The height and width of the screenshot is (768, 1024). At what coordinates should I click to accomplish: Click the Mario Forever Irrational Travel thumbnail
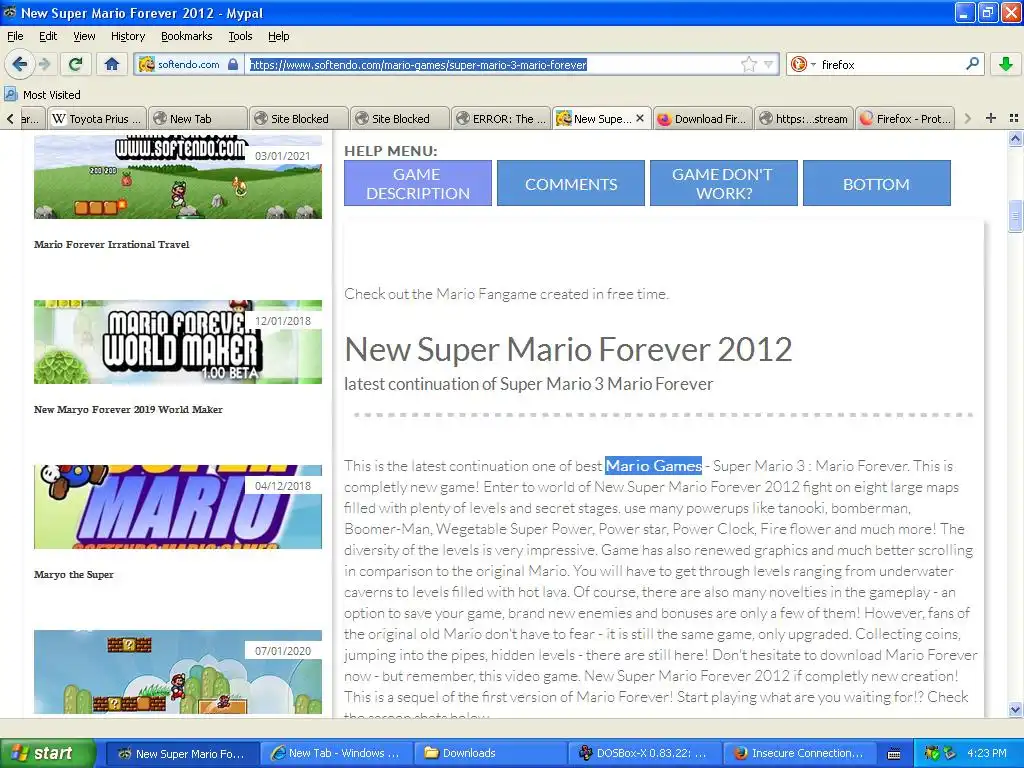click(178, 177)
